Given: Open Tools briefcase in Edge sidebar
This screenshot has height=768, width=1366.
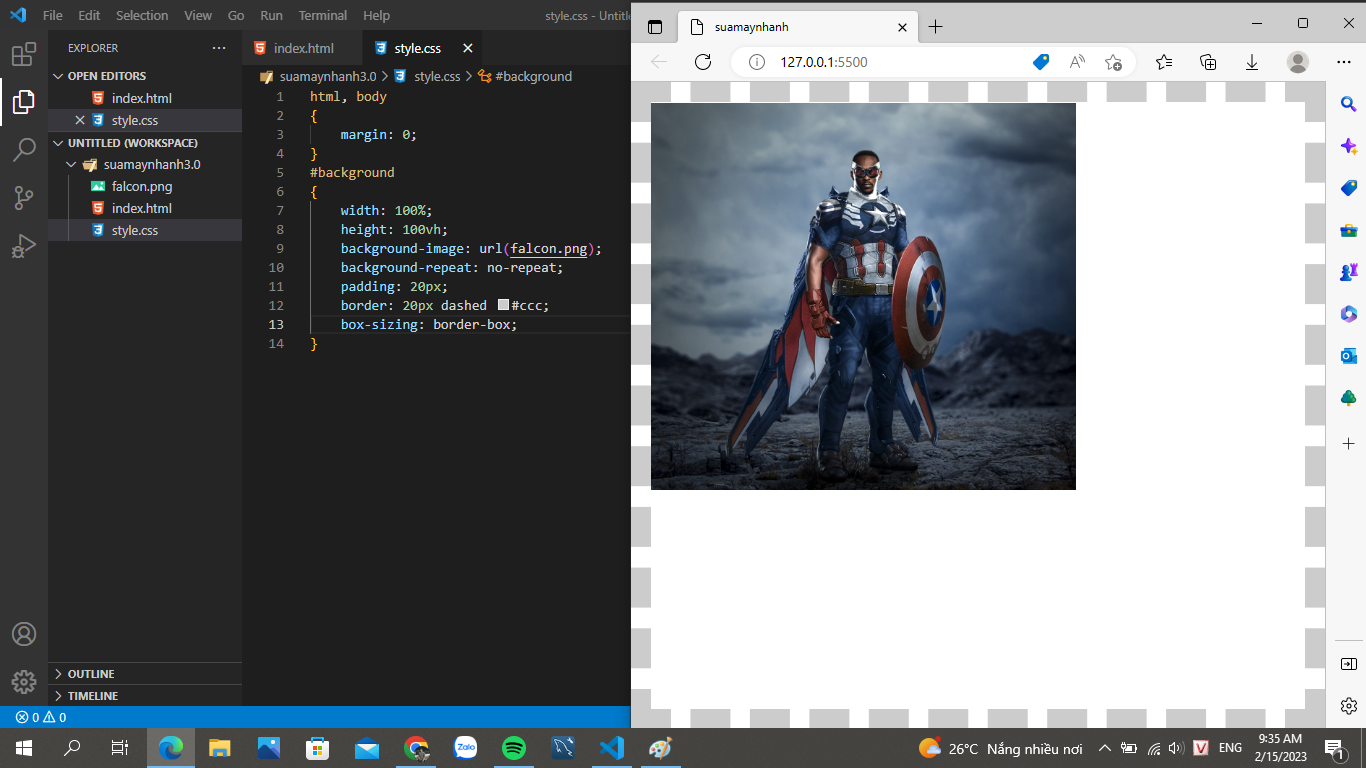Looking at the screenshot, I should 1348,230.
